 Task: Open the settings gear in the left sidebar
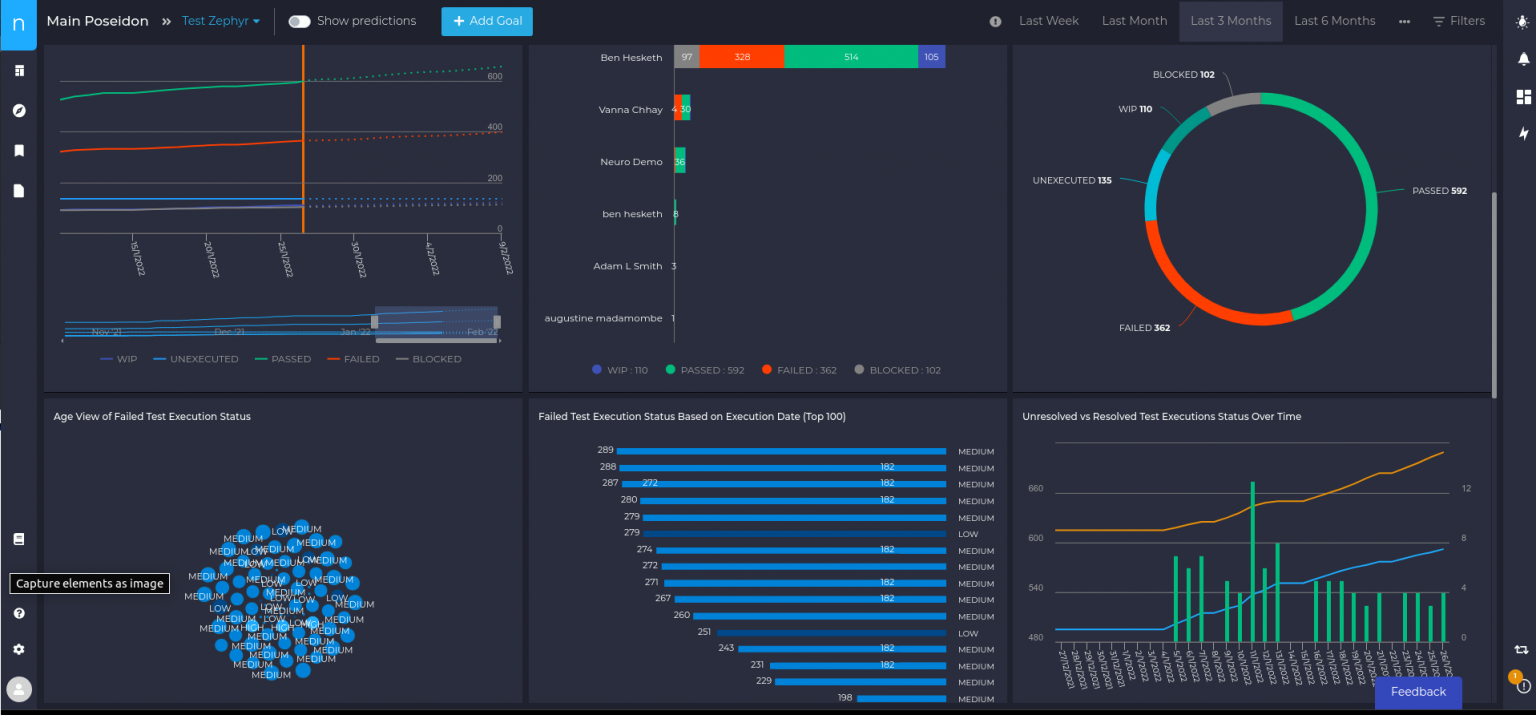pos(18,649)
